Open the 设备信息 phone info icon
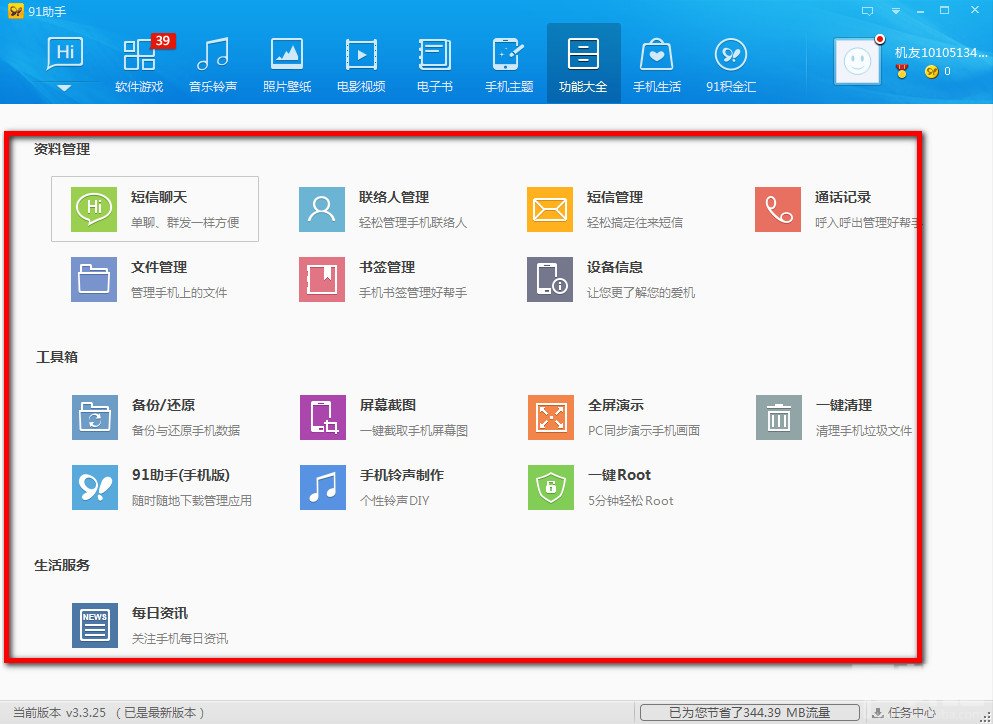993x724 pixels. pos(550,279)
